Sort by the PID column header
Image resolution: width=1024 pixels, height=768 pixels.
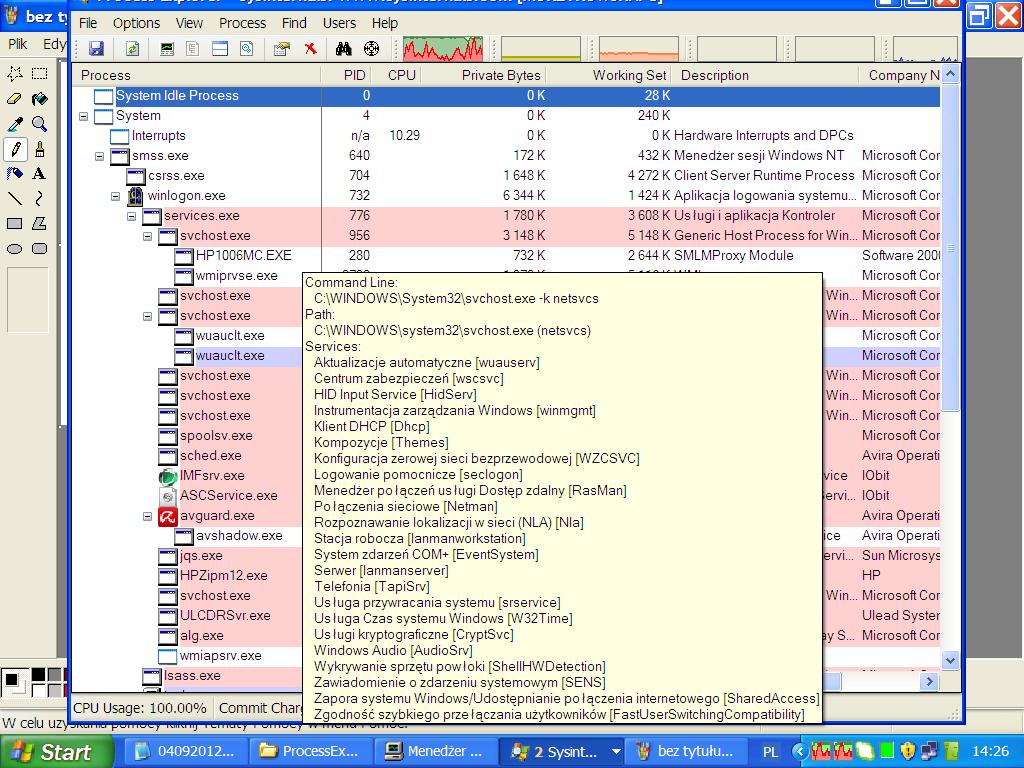347,75
